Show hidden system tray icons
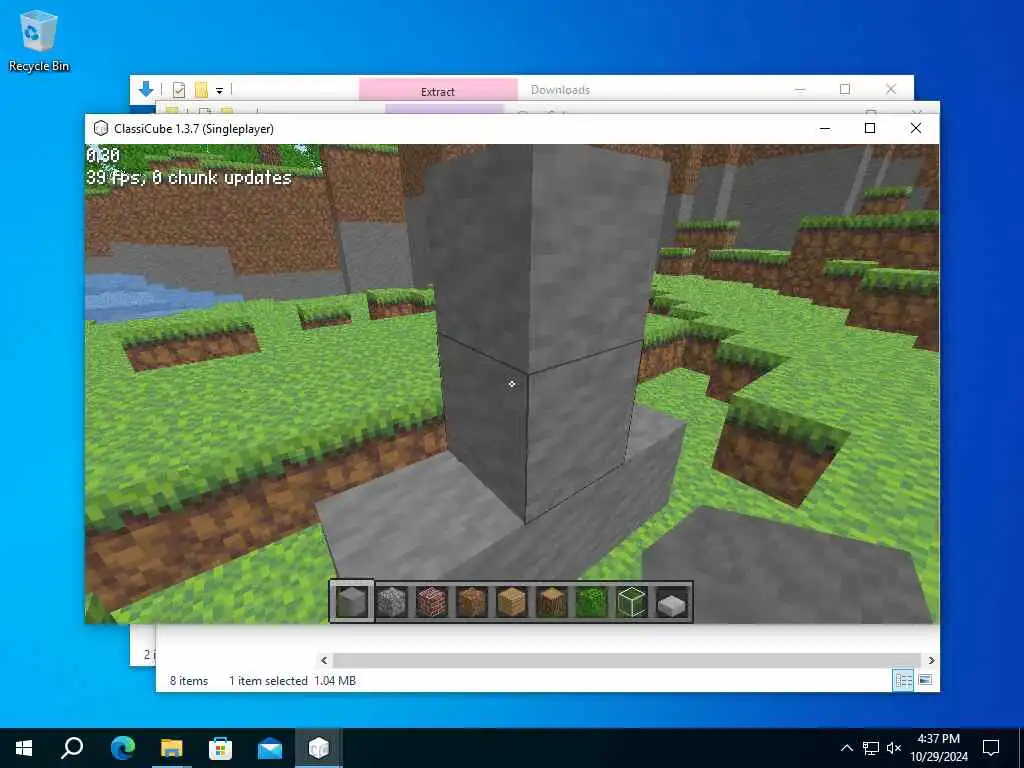 click(x=846, y=748)
